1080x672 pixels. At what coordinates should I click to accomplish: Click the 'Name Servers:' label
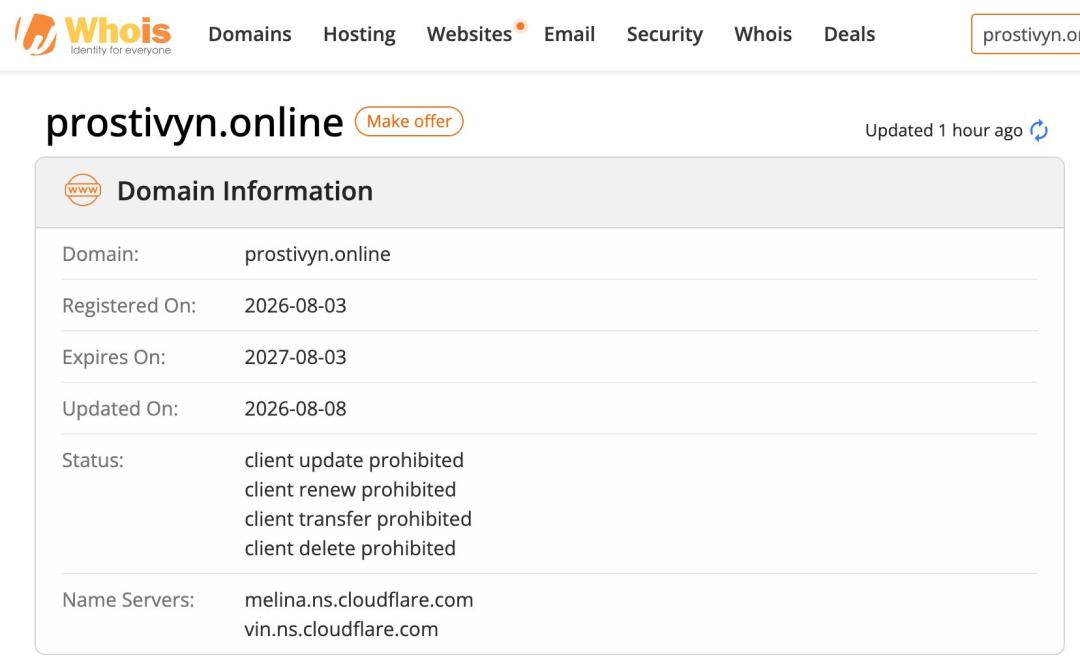coord(128,600)
